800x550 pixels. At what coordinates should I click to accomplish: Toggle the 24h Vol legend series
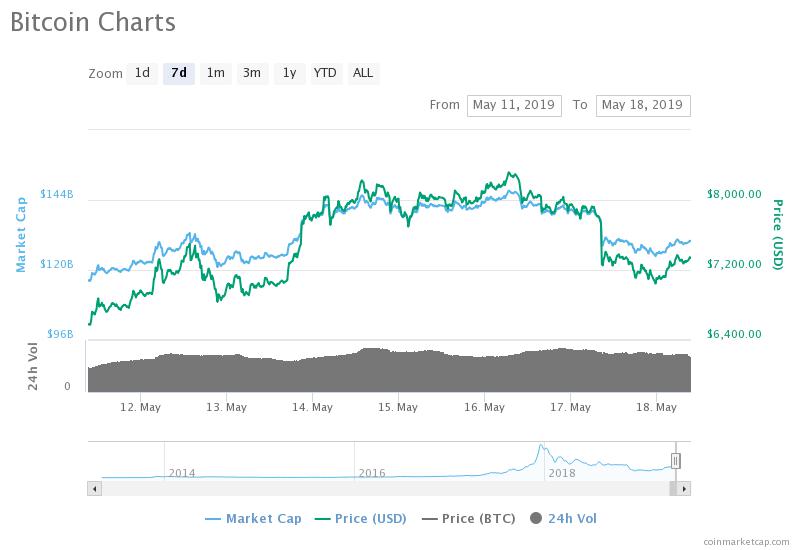(x=563, y=519)
